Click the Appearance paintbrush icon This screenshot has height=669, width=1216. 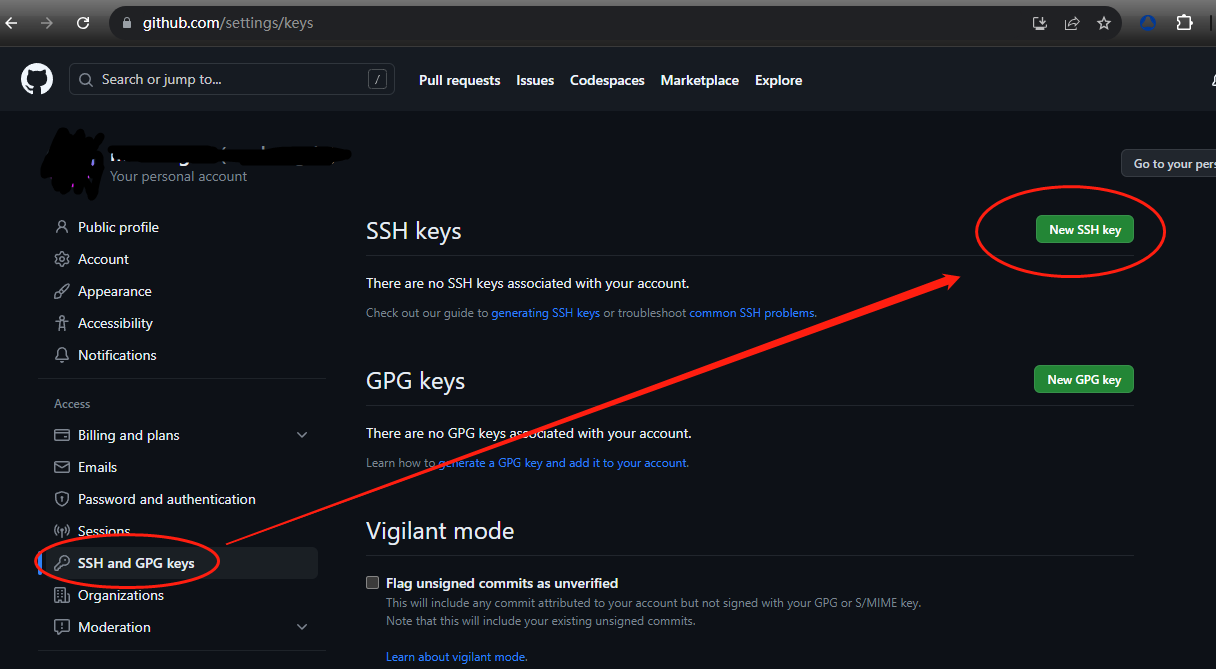(62, 291)
